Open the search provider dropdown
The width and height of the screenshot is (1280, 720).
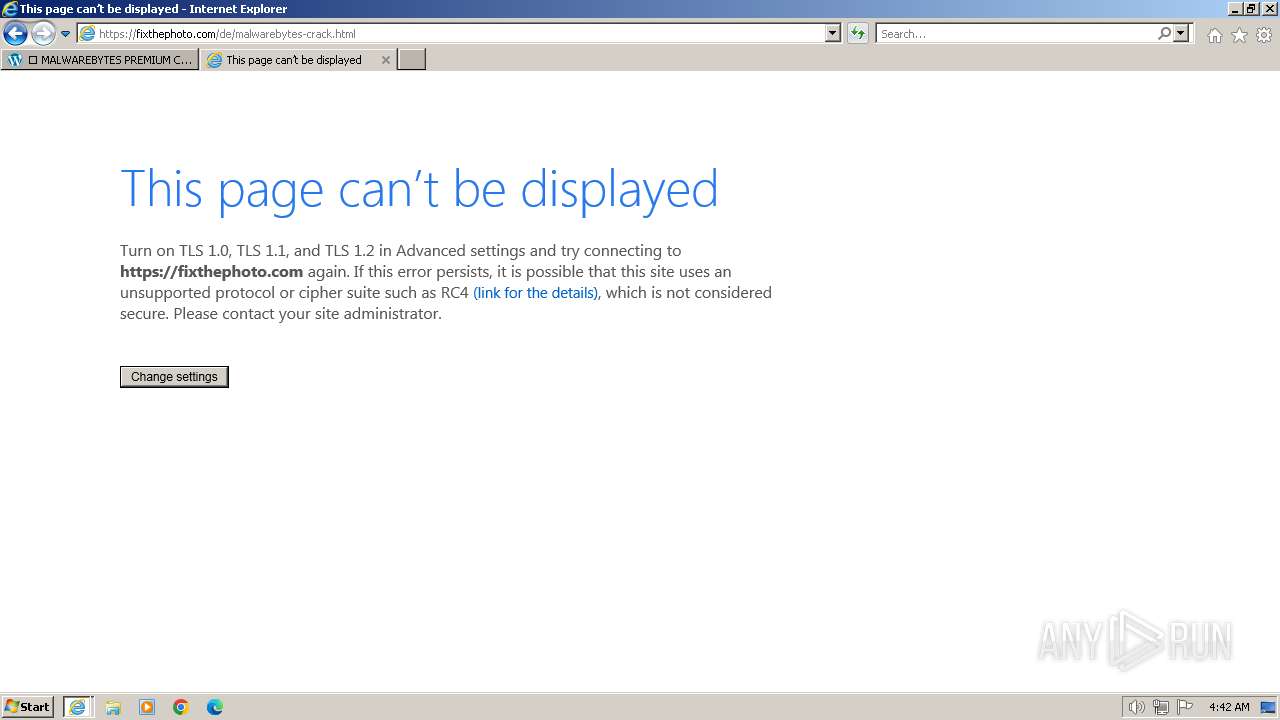click(1181, 34)
